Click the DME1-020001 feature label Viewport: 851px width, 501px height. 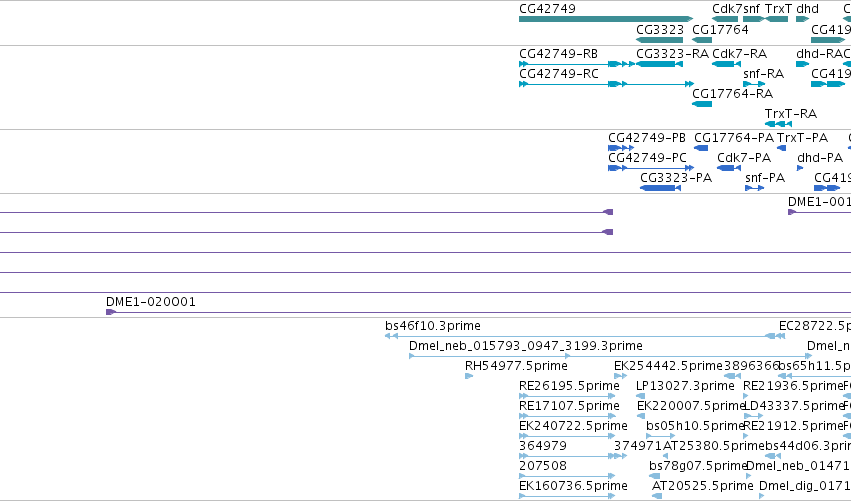coord(151,302)
